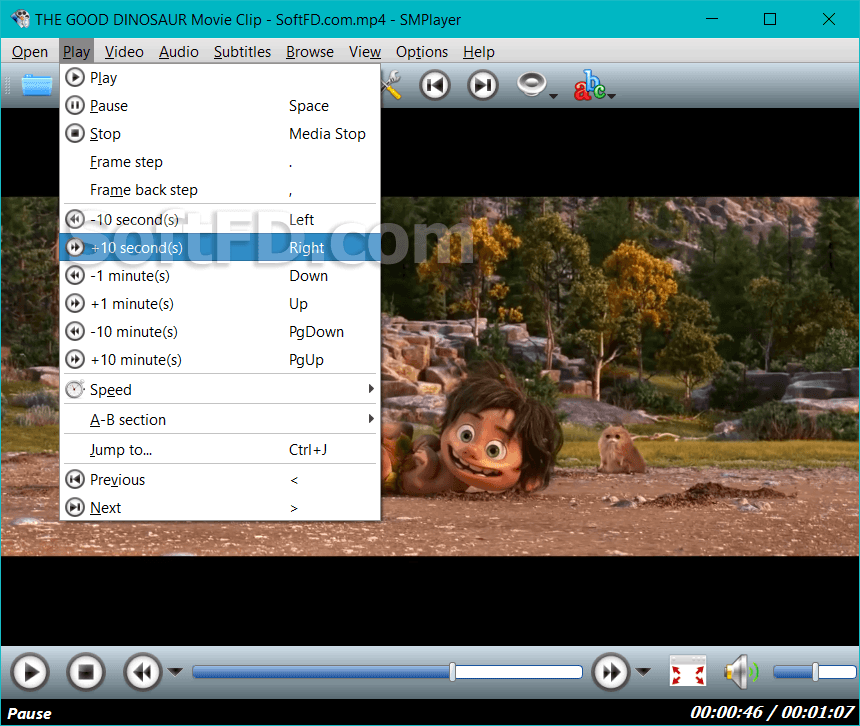The image size is (860, 726).
Task: Mute audio with the volume speaker icon
Action: pyautogui.click(x=741, y=672)
